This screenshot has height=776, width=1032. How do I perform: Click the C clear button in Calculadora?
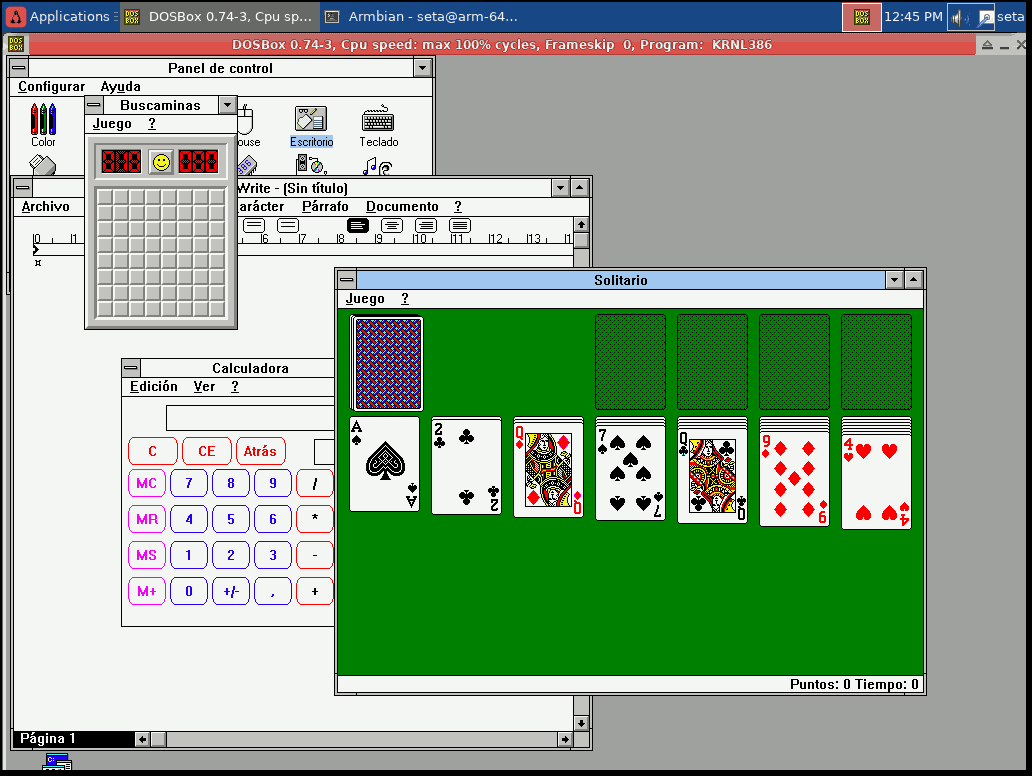[x=153, y=451]
